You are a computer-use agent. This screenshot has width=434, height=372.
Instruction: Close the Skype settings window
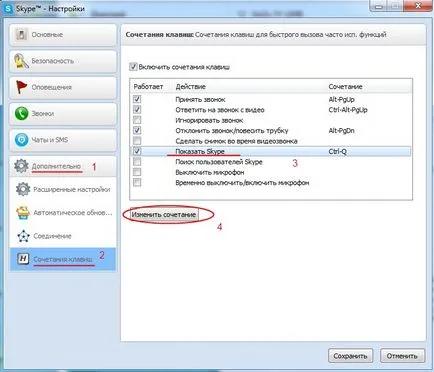(x=419, y=5)
